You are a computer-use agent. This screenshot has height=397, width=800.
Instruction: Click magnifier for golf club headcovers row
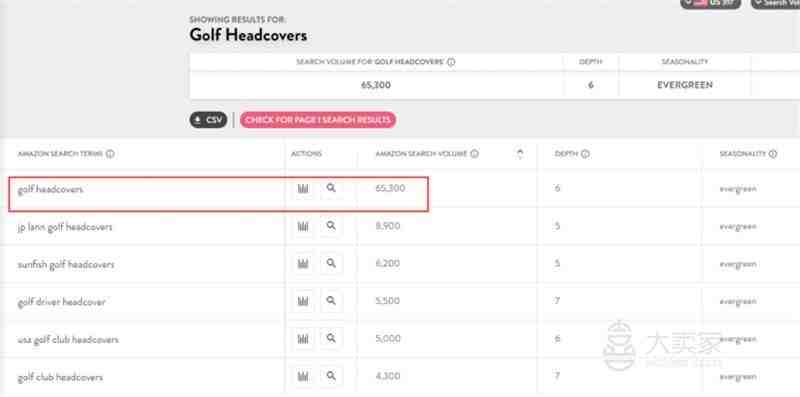331,377
